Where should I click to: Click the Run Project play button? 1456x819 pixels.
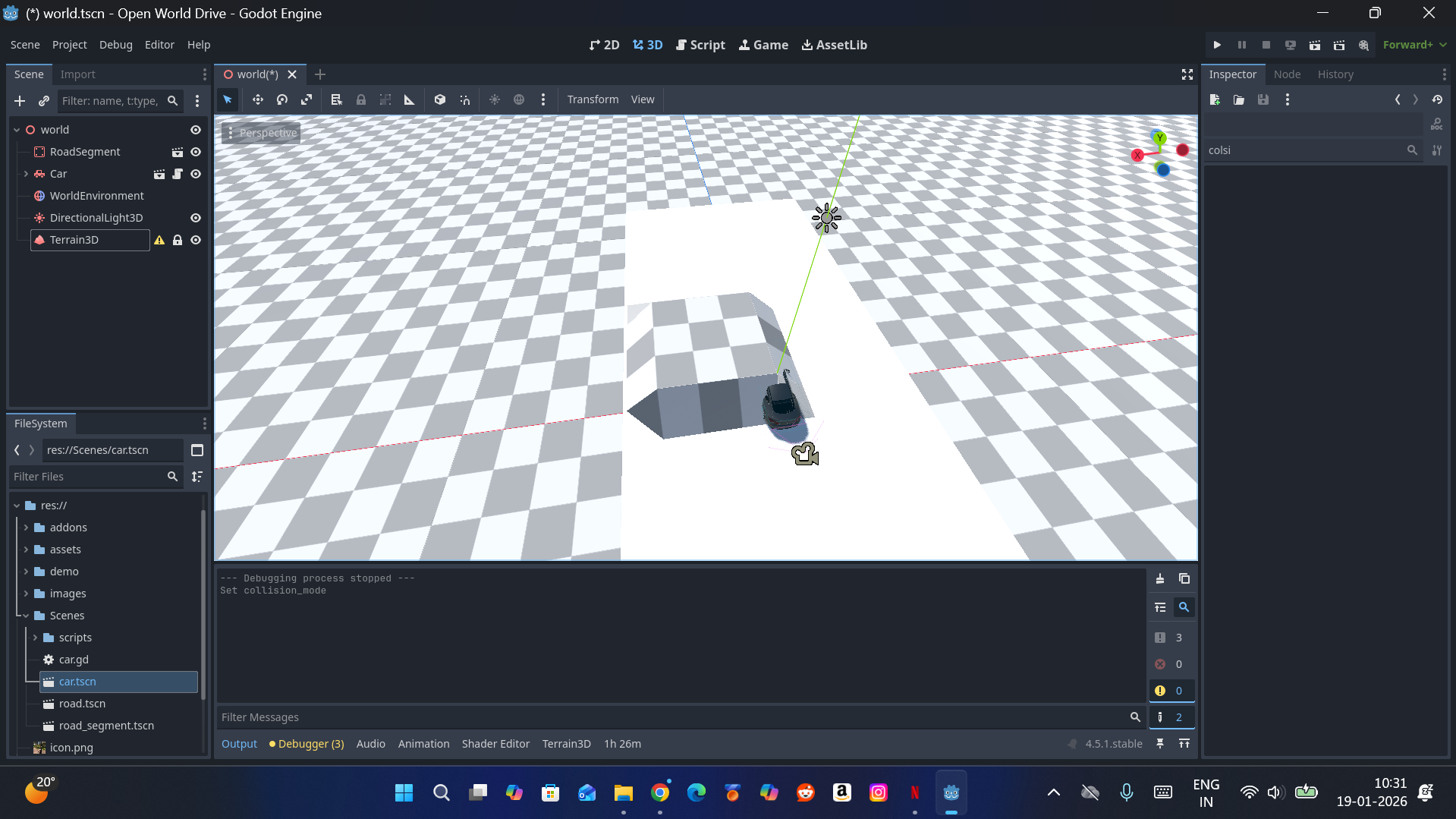1217,45
